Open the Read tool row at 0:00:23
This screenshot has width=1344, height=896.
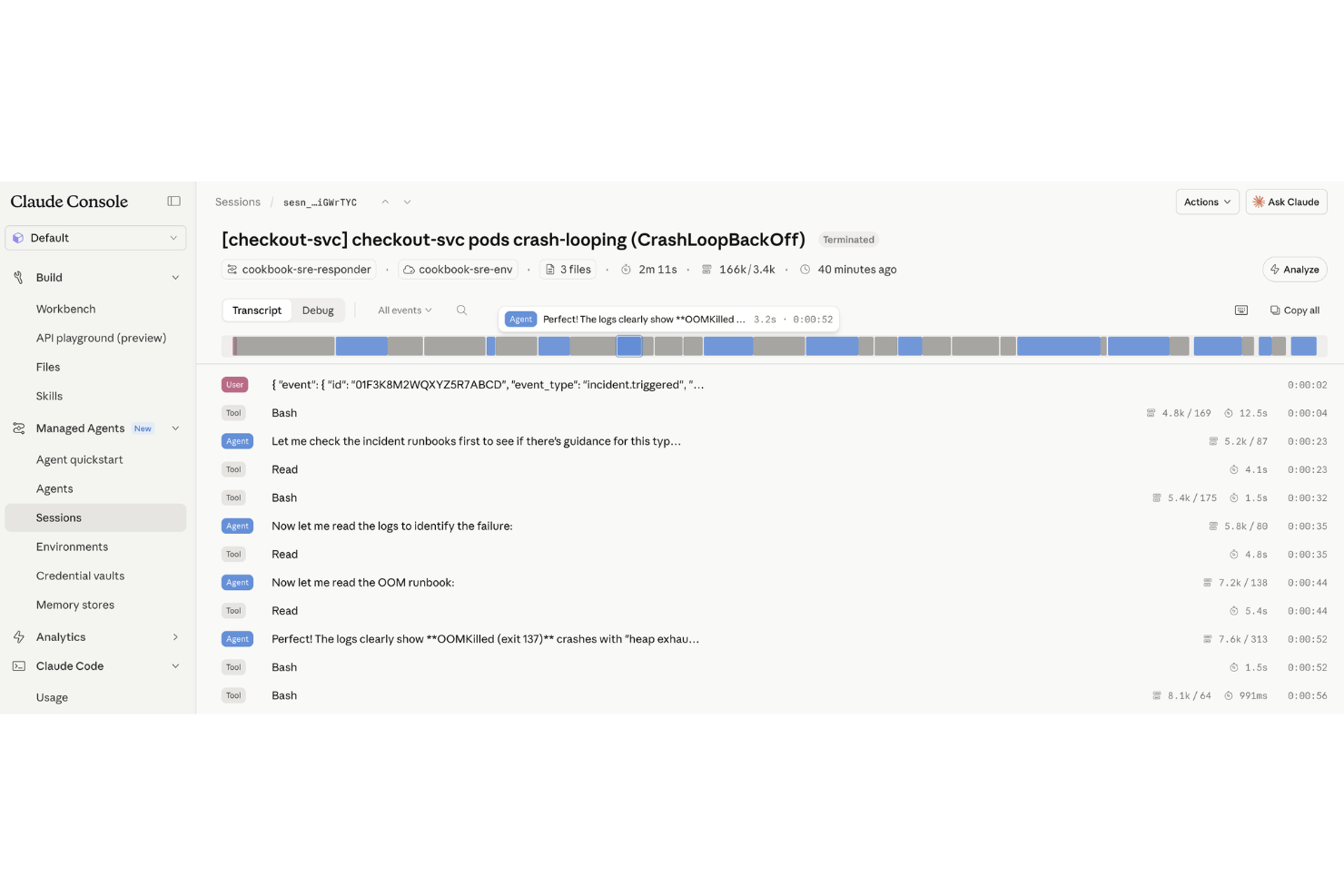(774, 469)
